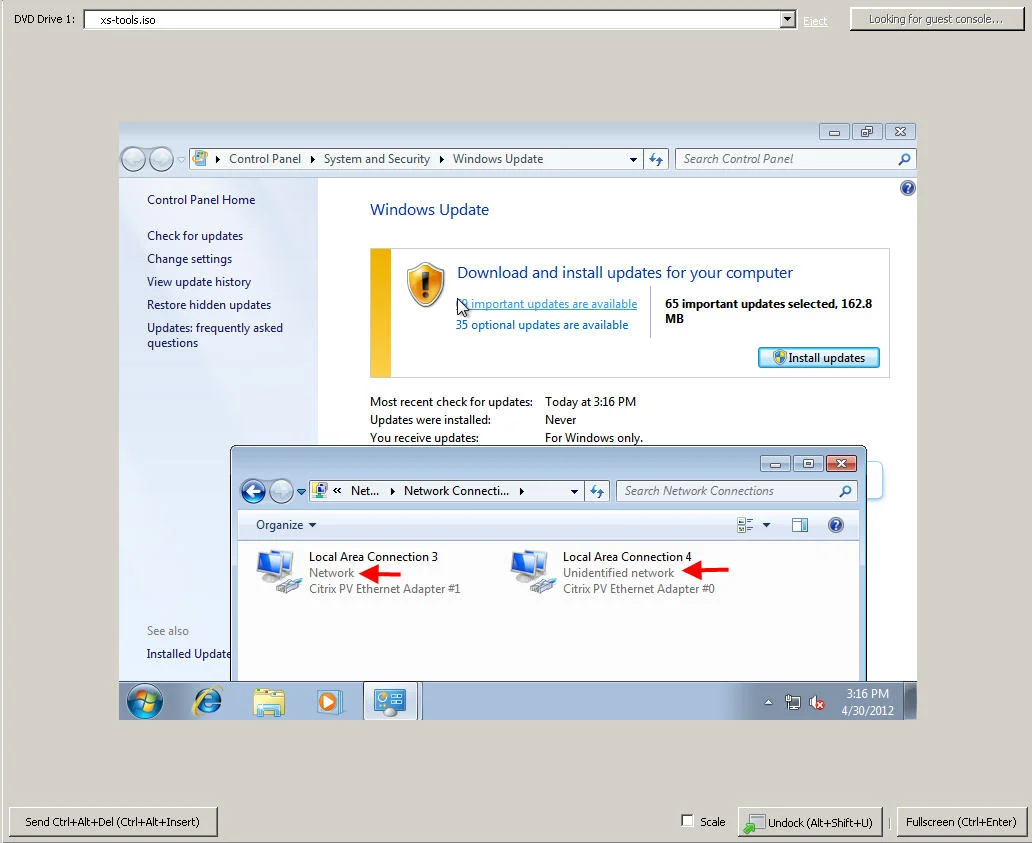Click Citrix PV Ethernet Adapter #1 text
Screen dimensions: 1032x843
[384, 589]
